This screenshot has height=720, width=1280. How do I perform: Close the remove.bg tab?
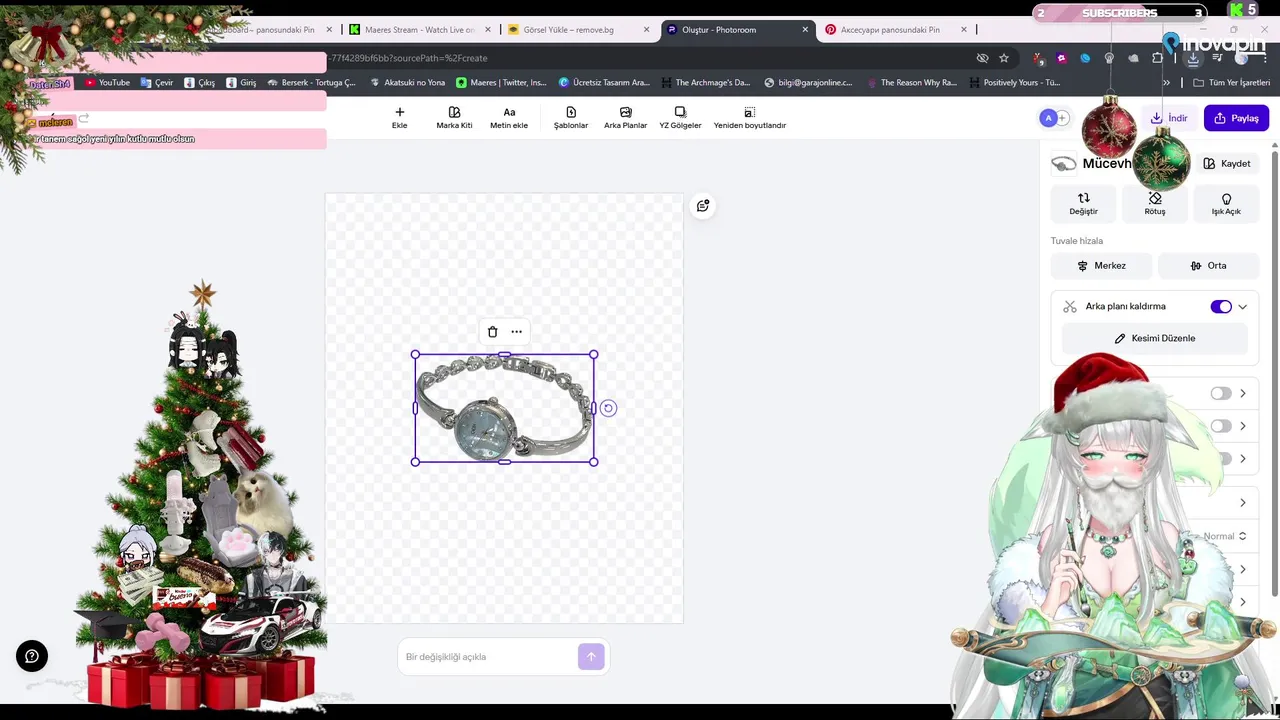point(647,30)
